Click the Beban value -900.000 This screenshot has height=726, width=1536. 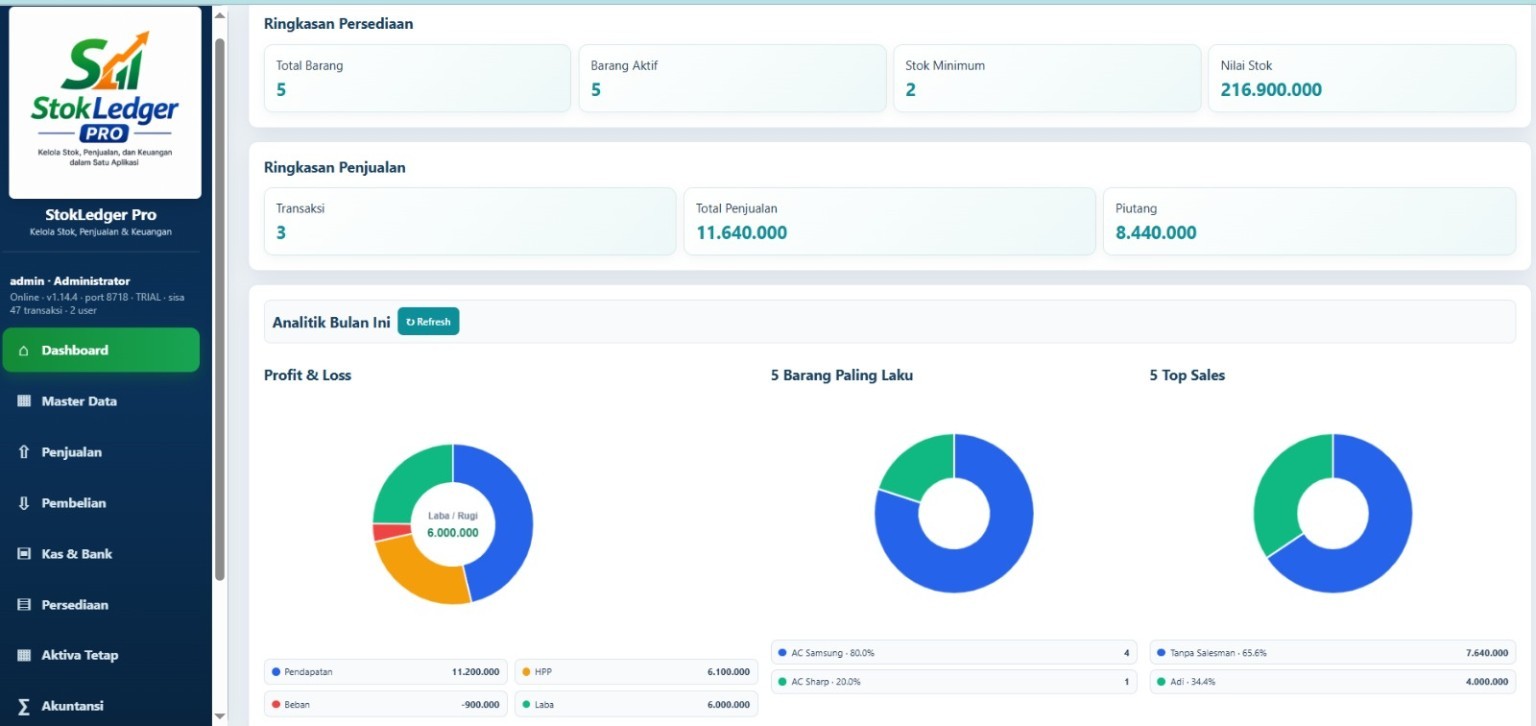[480, 704]
